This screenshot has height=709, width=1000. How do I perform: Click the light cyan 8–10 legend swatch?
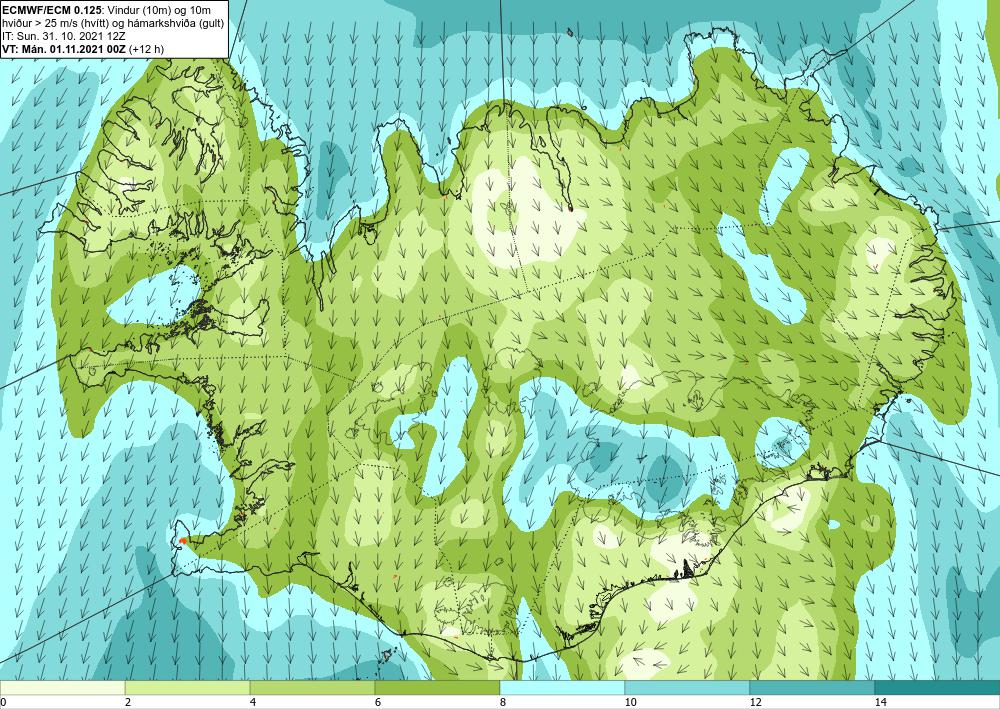tap(562, 687)
